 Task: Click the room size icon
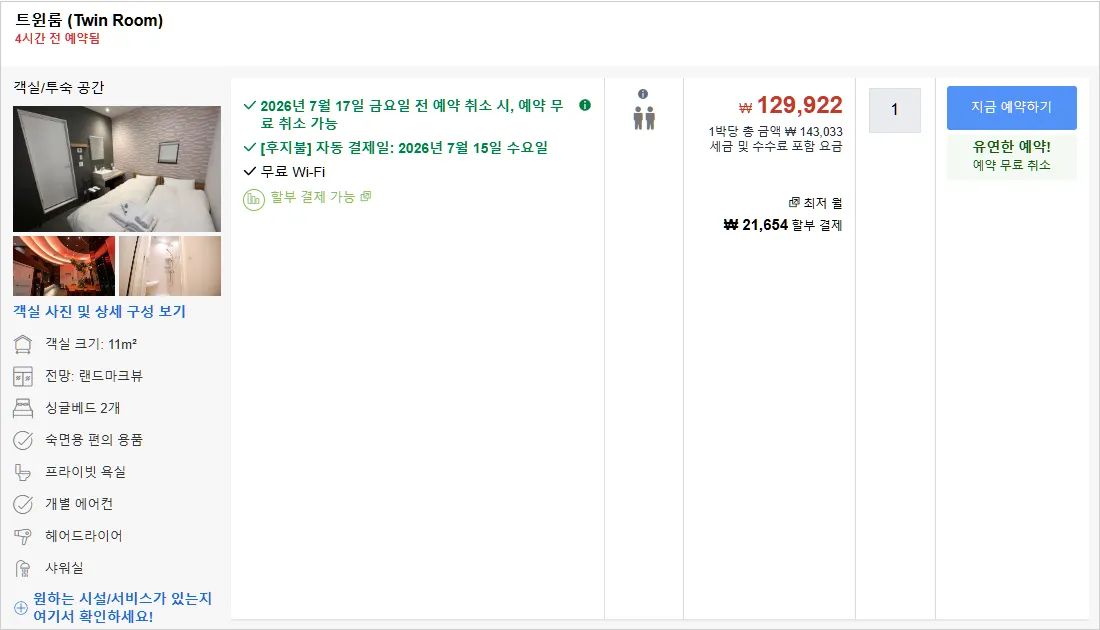point(23,344)
